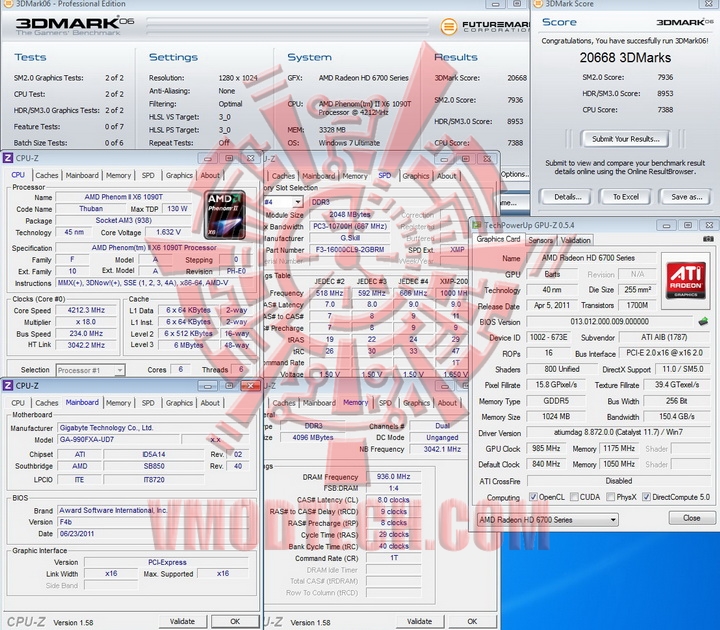Toggle the DirectCompute 5.0 checkbox
The image size is (720, 630).
[646, 497]
